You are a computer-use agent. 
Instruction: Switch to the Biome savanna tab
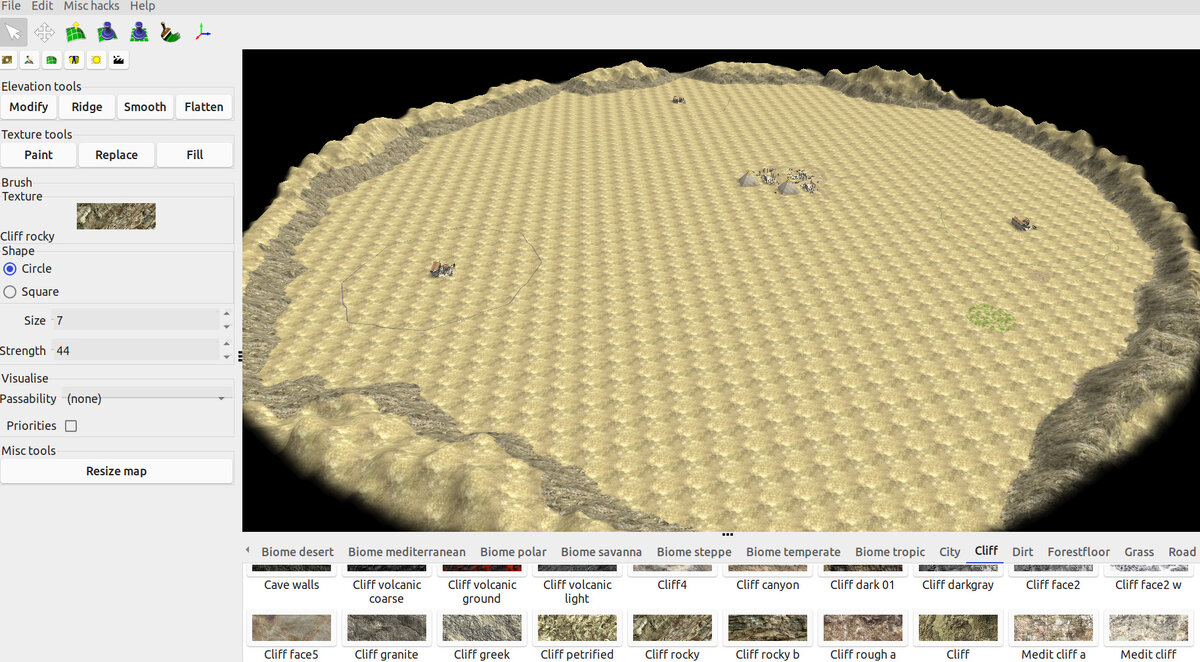coord(601,552)
